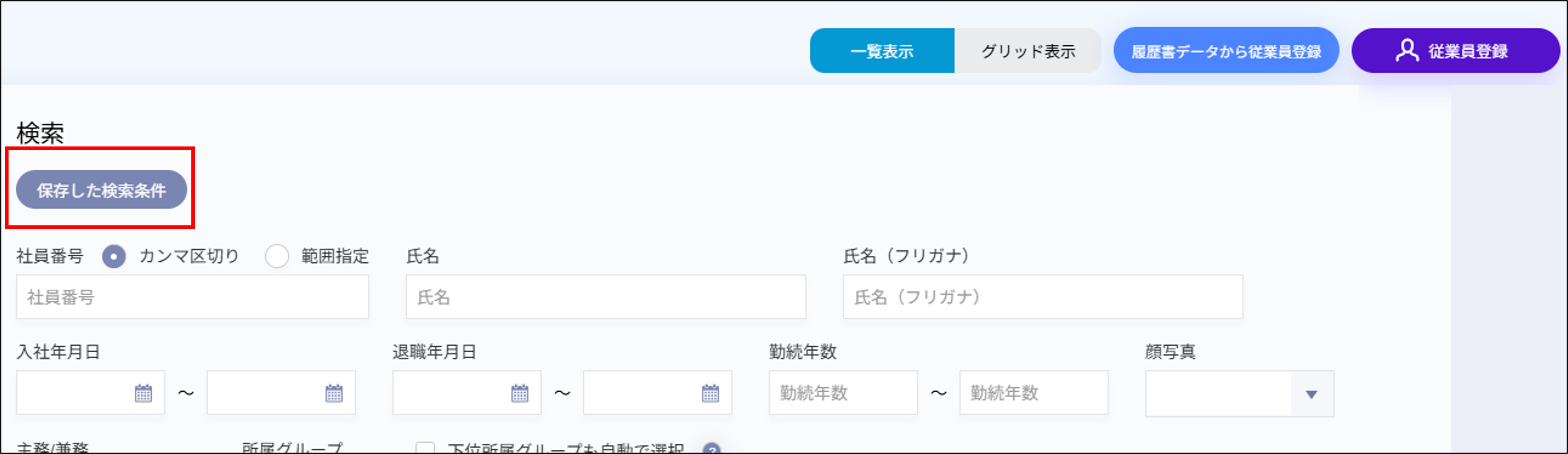
Task: Click the 社員番号 input field
Action: click(x=192, y=297)
